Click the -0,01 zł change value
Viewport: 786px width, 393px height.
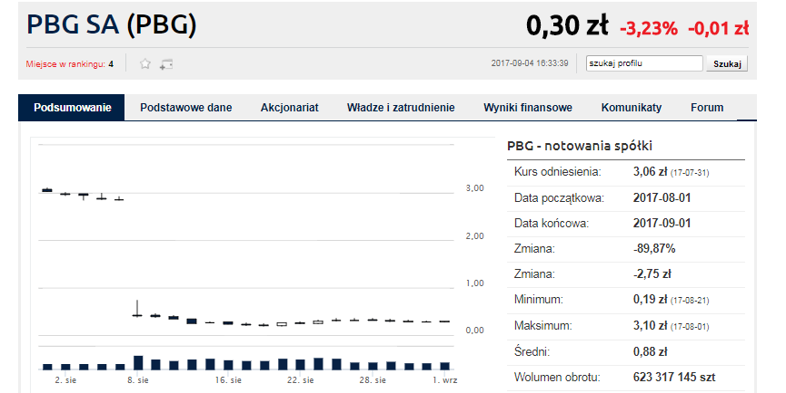tap(718, 29)
